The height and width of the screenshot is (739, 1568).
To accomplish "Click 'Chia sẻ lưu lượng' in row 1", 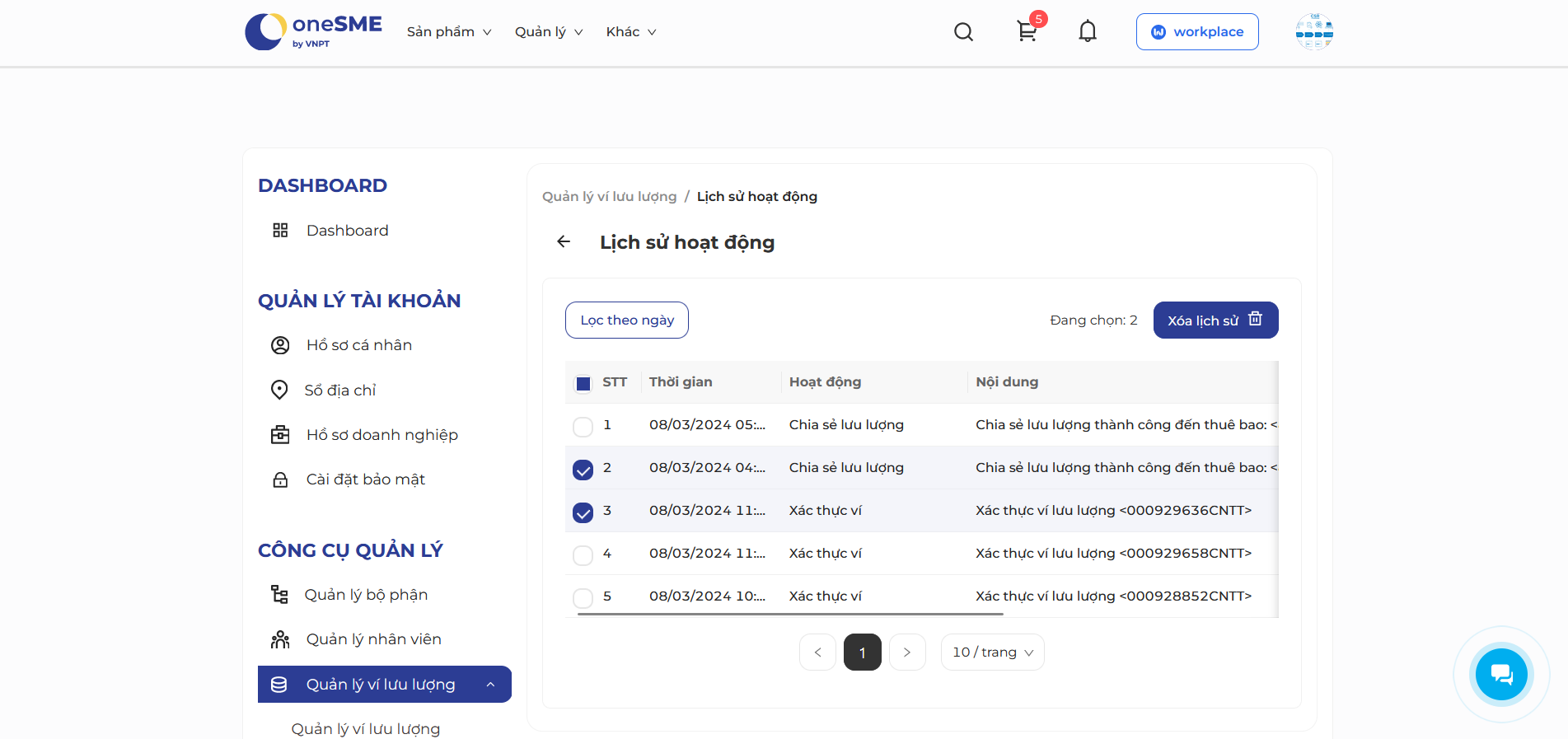I will (x=846, y=424).
